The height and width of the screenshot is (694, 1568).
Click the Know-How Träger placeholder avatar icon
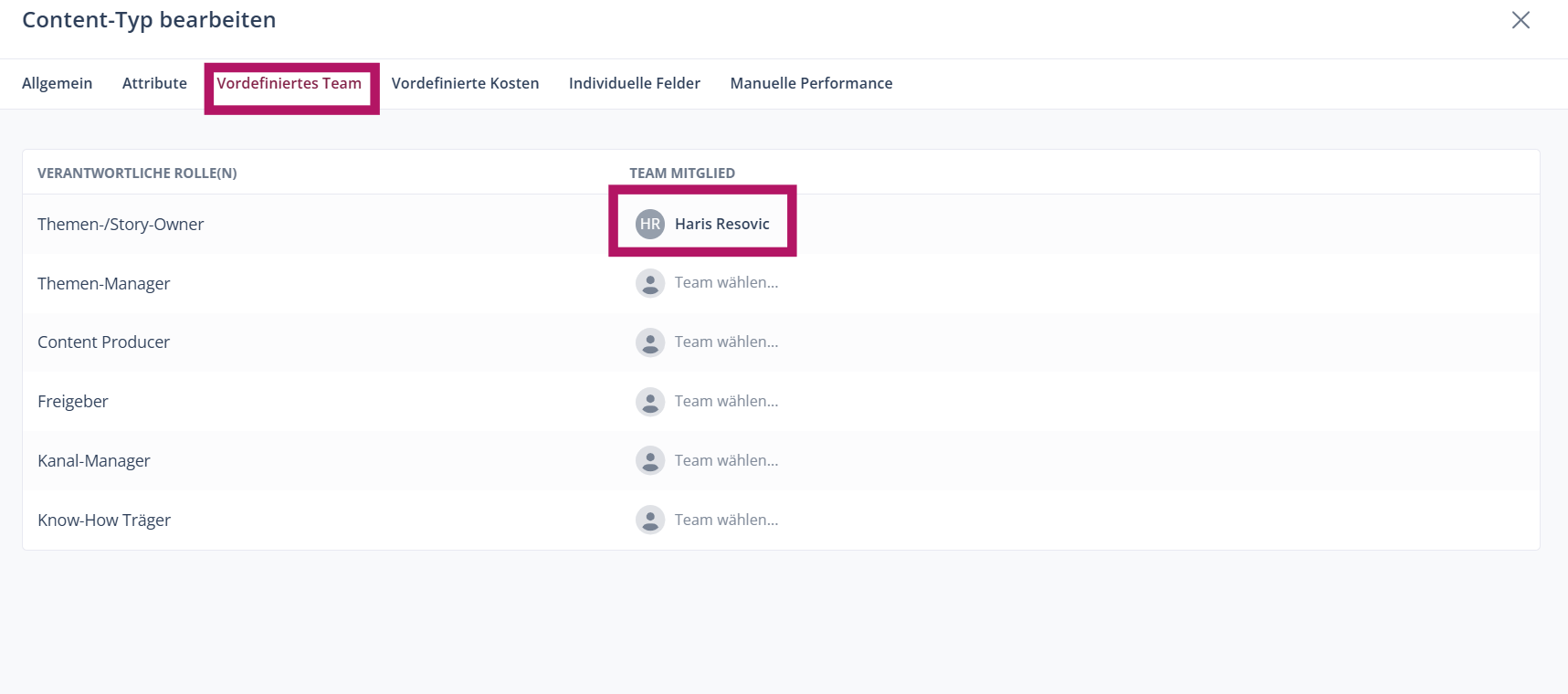tap(649, 520)
